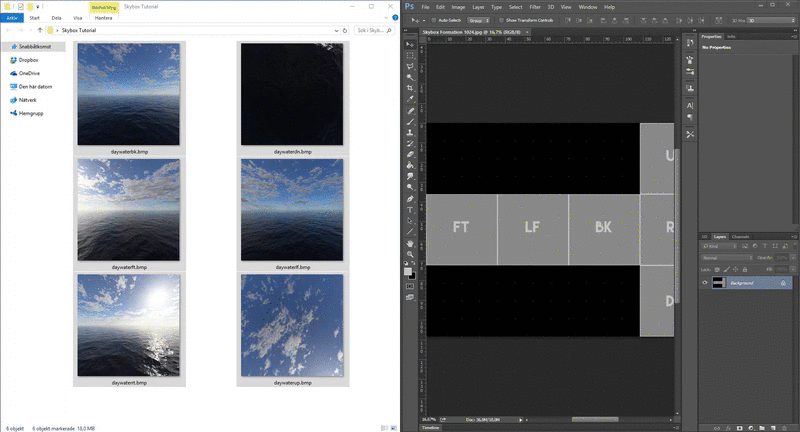
Task: Expand the Explorer address bar history dropdown
Action: tap(336, 31)
